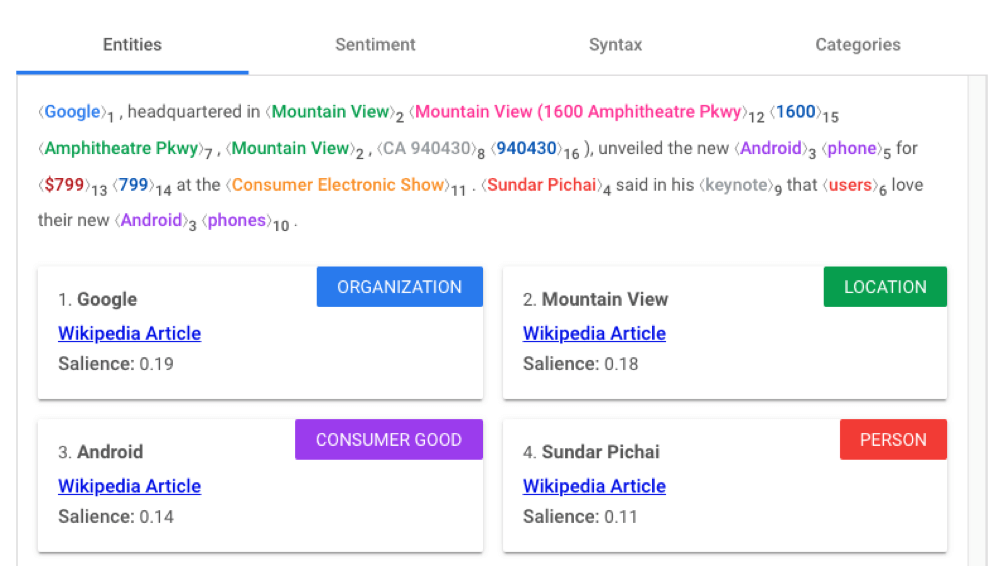Image resolution: width=1002 pixels, height=566 pixels.
Task: Select the Syntax tab
Action: [x=615, y=45]
